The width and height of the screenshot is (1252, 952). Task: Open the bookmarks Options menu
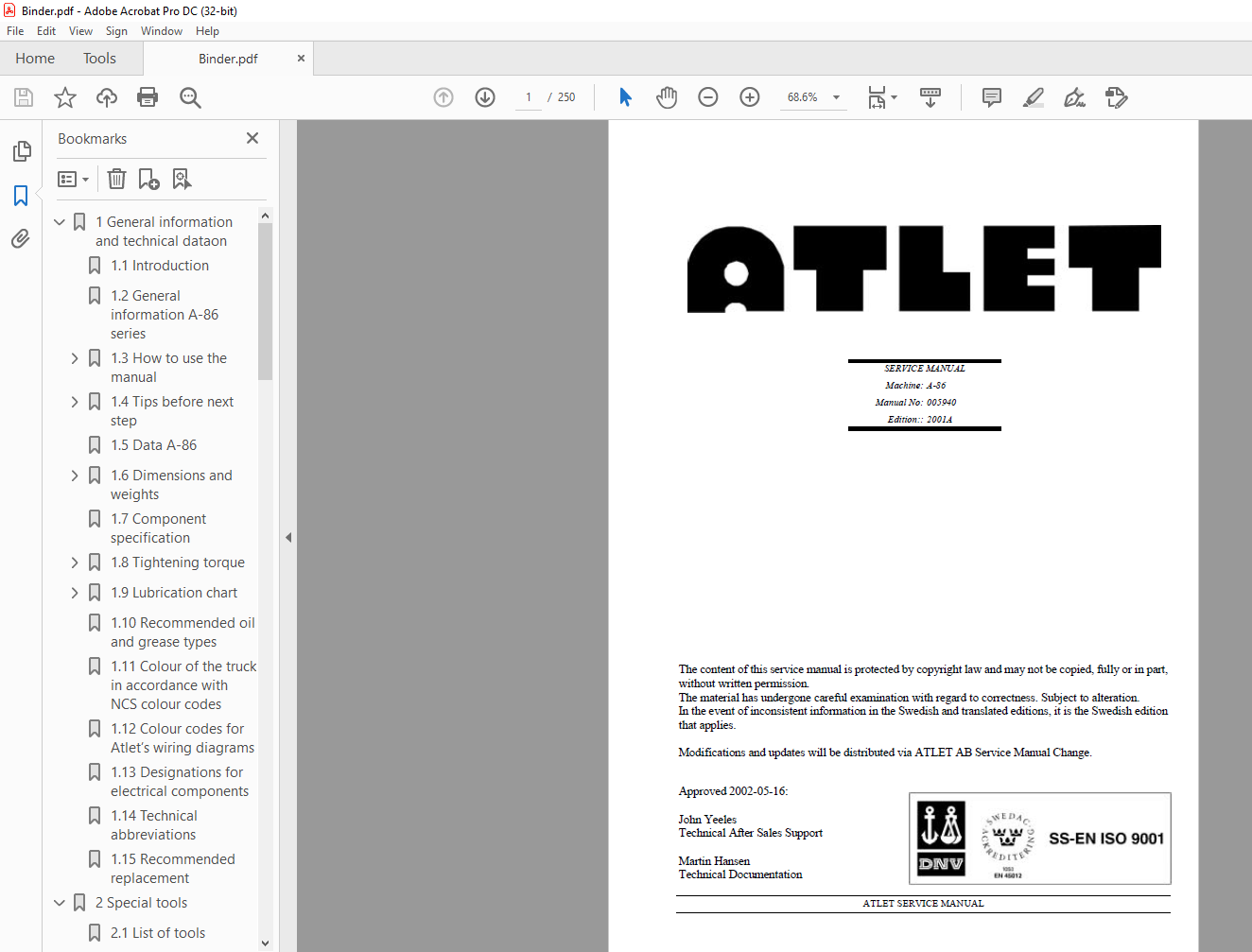point(74,179)
